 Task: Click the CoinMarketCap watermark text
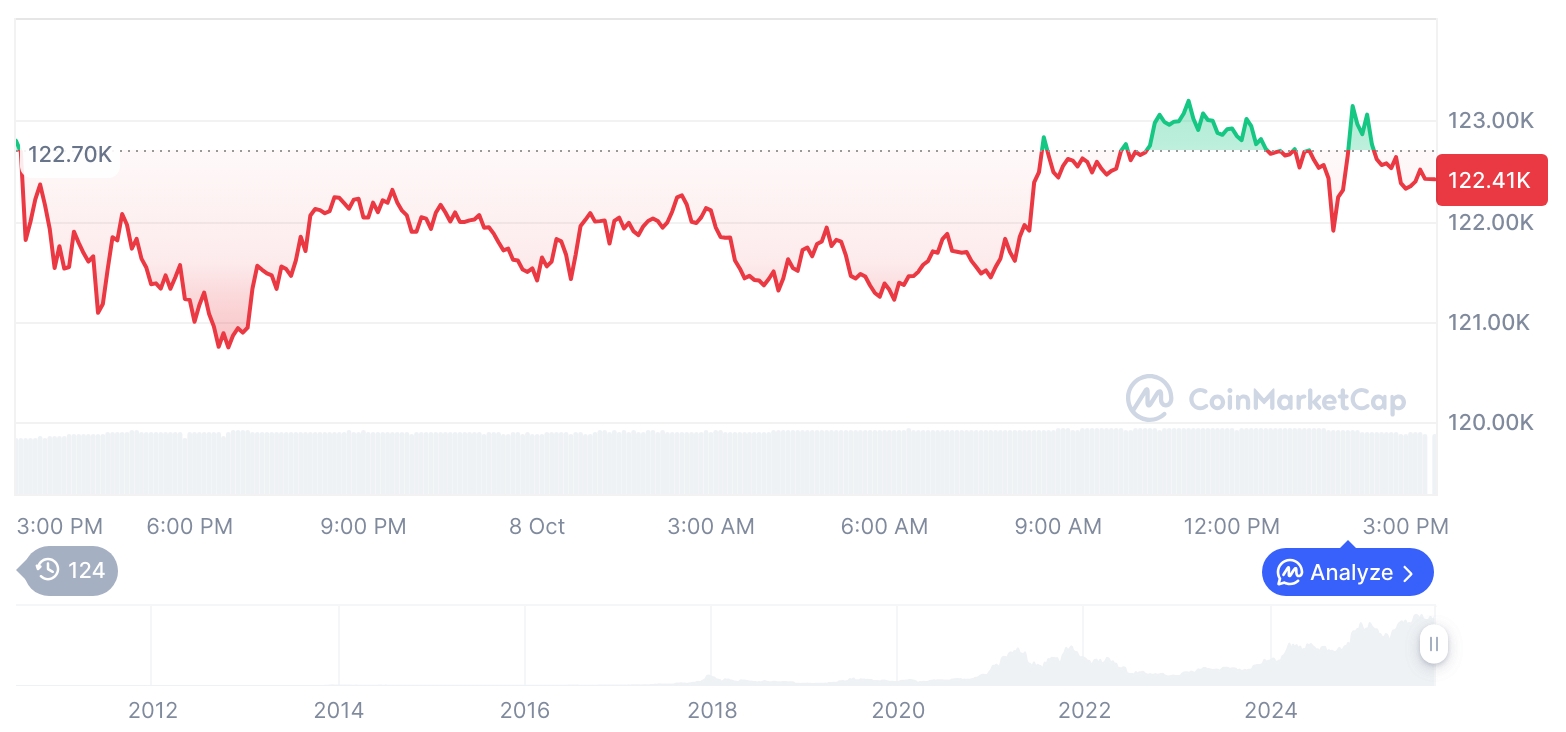(1297, 400)
